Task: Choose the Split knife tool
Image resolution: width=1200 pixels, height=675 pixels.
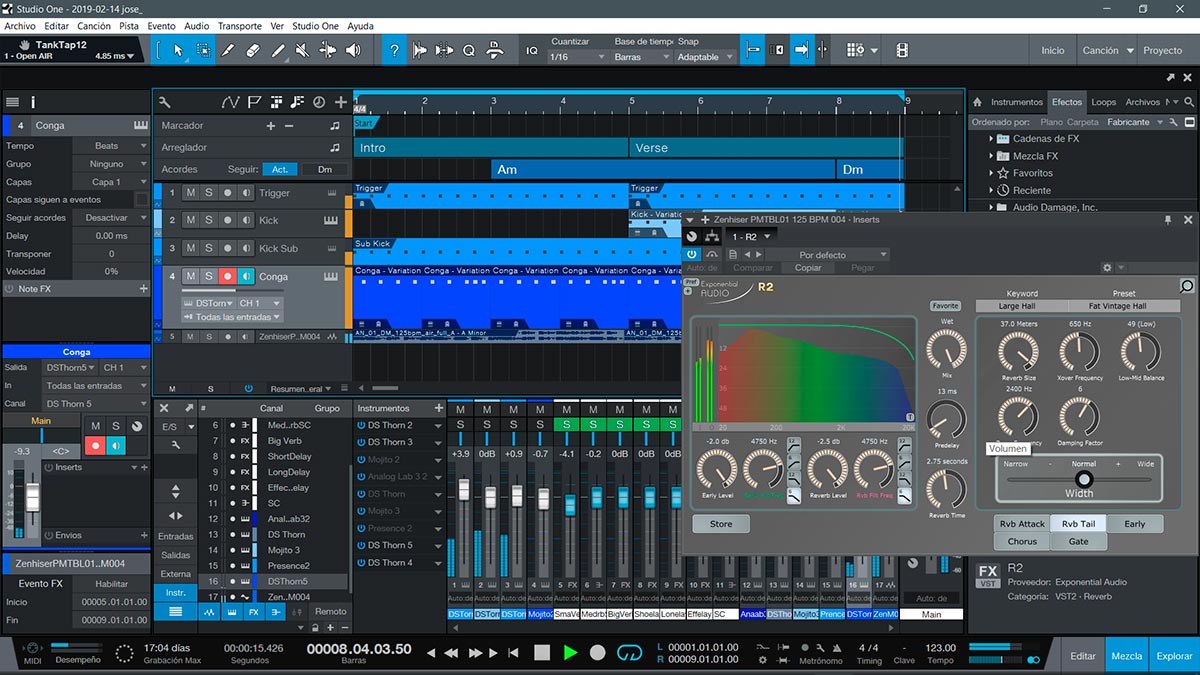Action: point(229,50)
